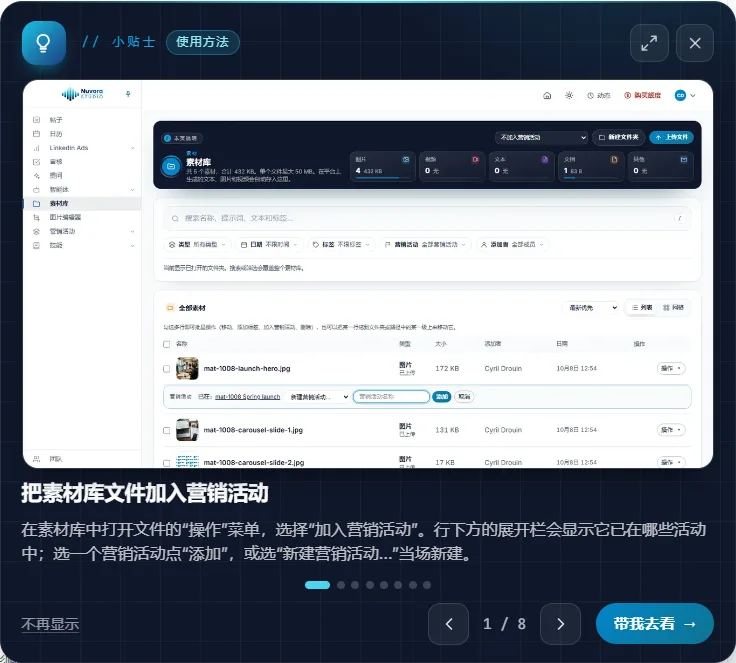Click the 带我去看 button
Viewport: 736px width, 663px height.
(x=654, y=624)
